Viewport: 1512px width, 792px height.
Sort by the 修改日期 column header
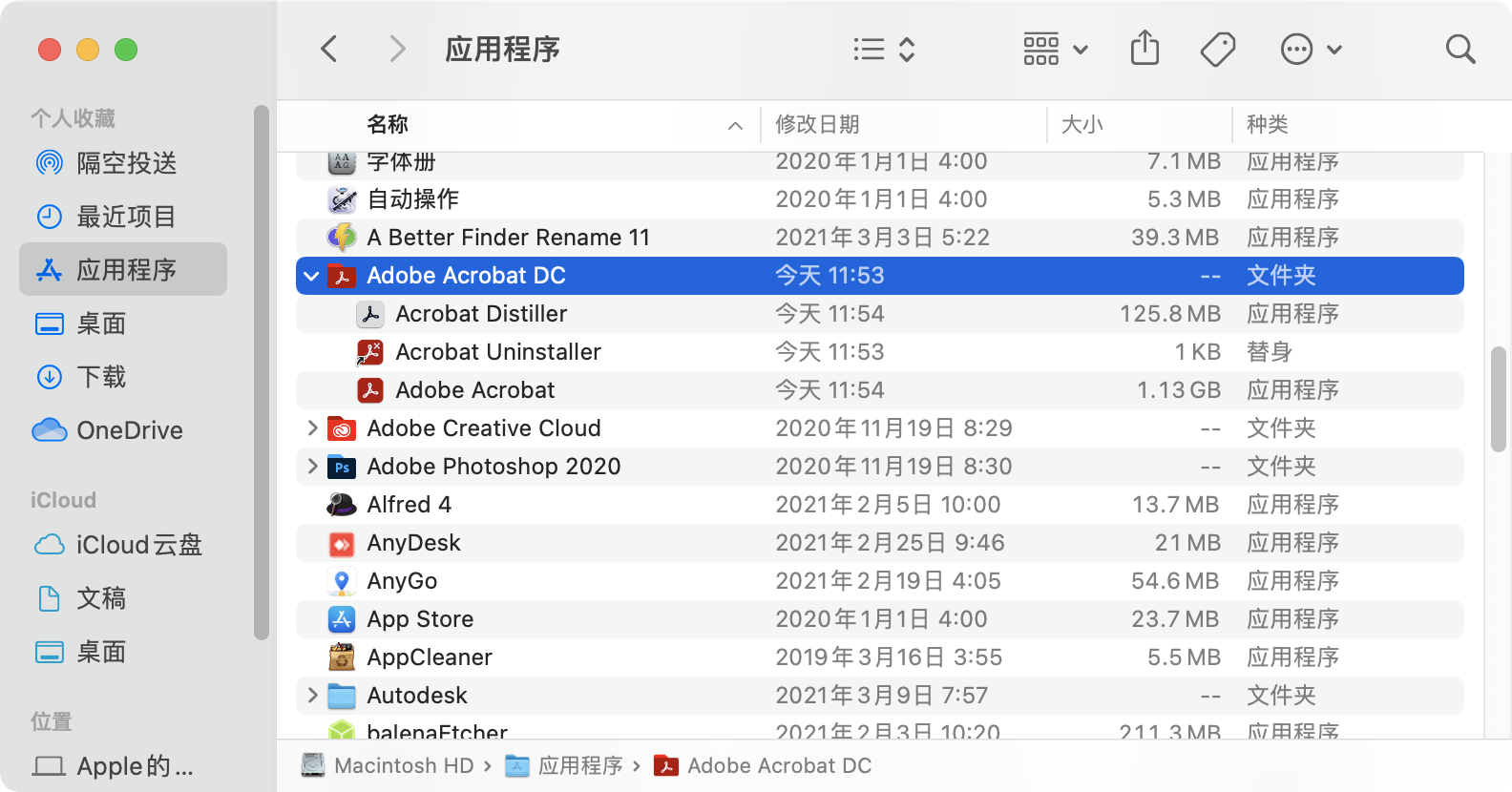click(x=817, y=124)
